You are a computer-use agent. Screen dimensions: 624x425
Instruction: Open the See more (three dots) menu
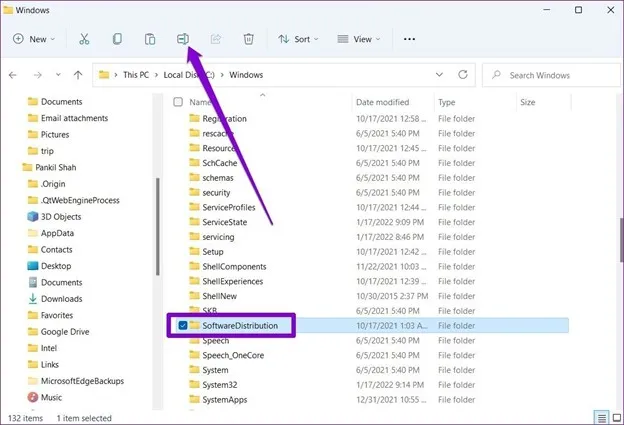point(409,39)
